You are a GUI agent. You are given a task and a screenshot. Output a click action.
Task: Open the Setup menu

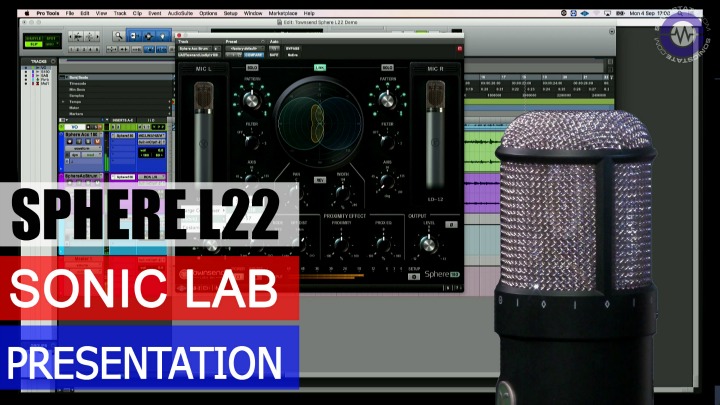pyautogui.click(x=231, y=13)
